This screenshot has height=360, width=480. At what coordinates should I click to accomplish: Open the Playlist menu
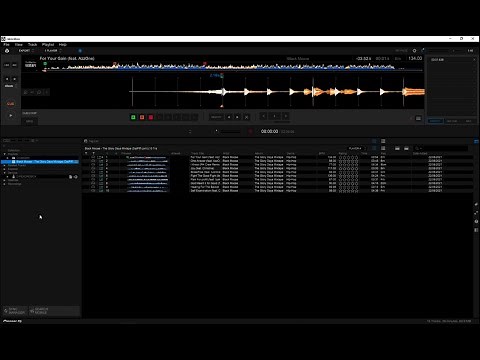(48, 44)
